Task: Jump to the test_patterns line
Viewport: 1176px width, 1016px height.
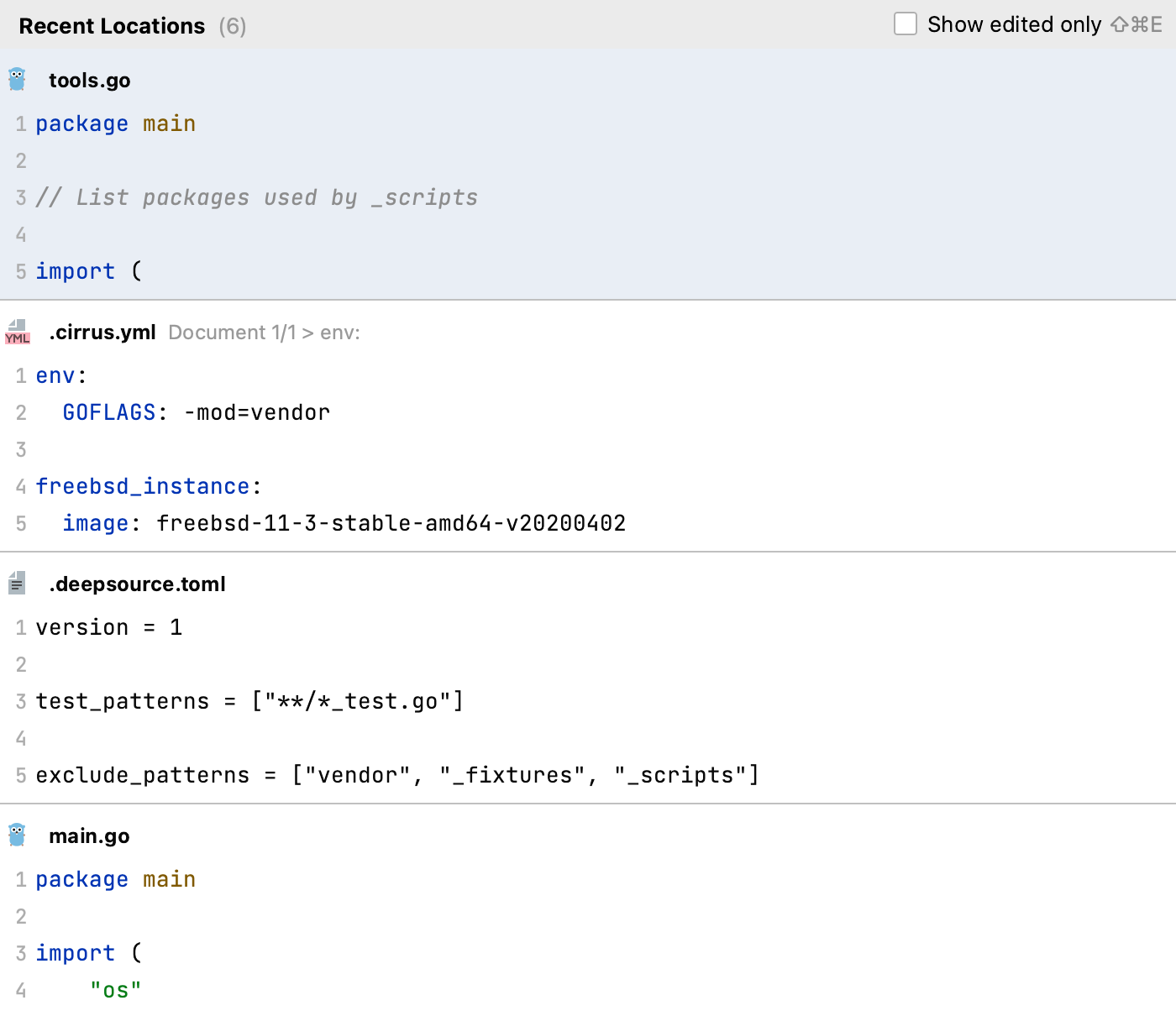Action: [x=249, y=702]
